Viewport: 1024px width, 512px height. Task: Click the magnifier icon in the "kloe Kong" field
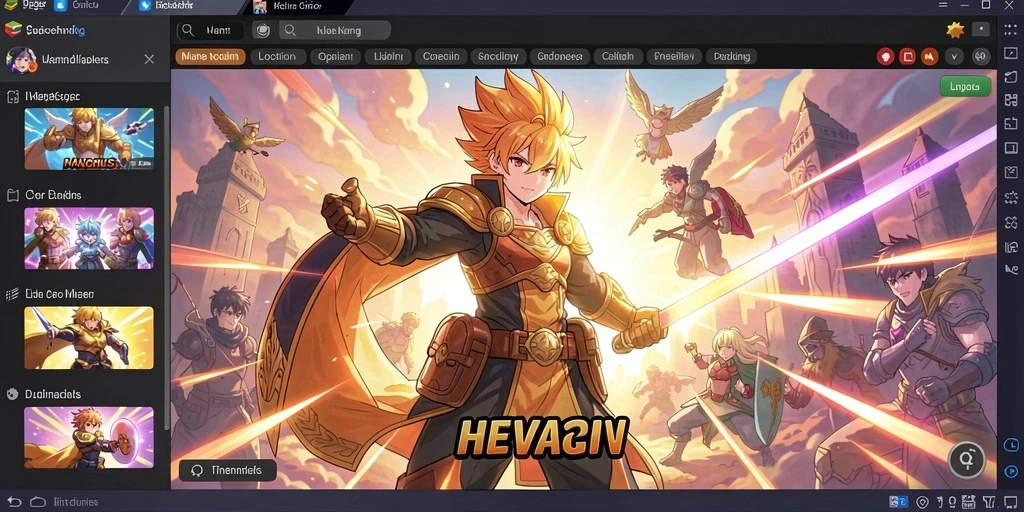(290, 30)
